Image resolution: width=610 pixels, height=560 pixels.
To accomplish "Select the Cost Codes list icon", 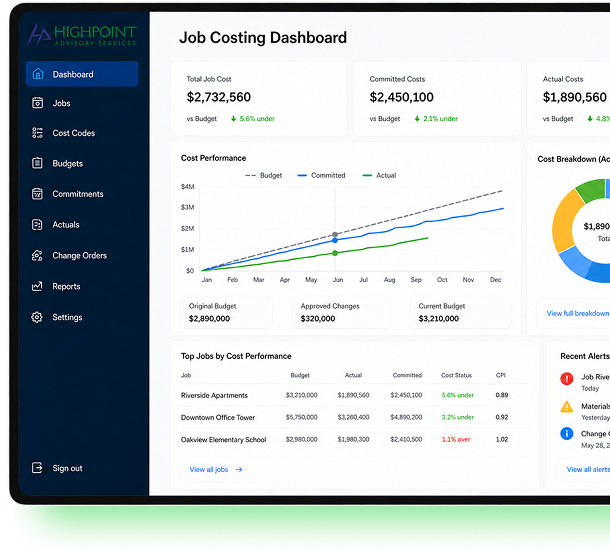I will (37, 133).
